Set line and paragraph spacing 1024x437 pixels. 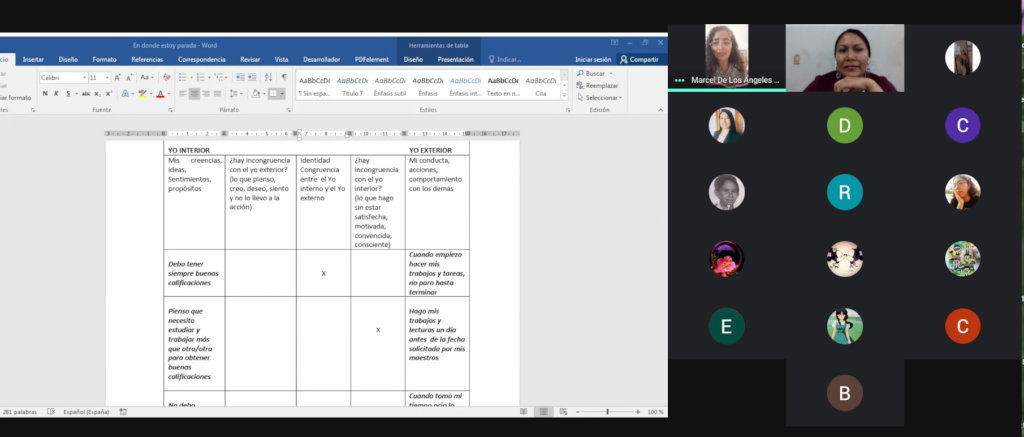click(233, 93)
